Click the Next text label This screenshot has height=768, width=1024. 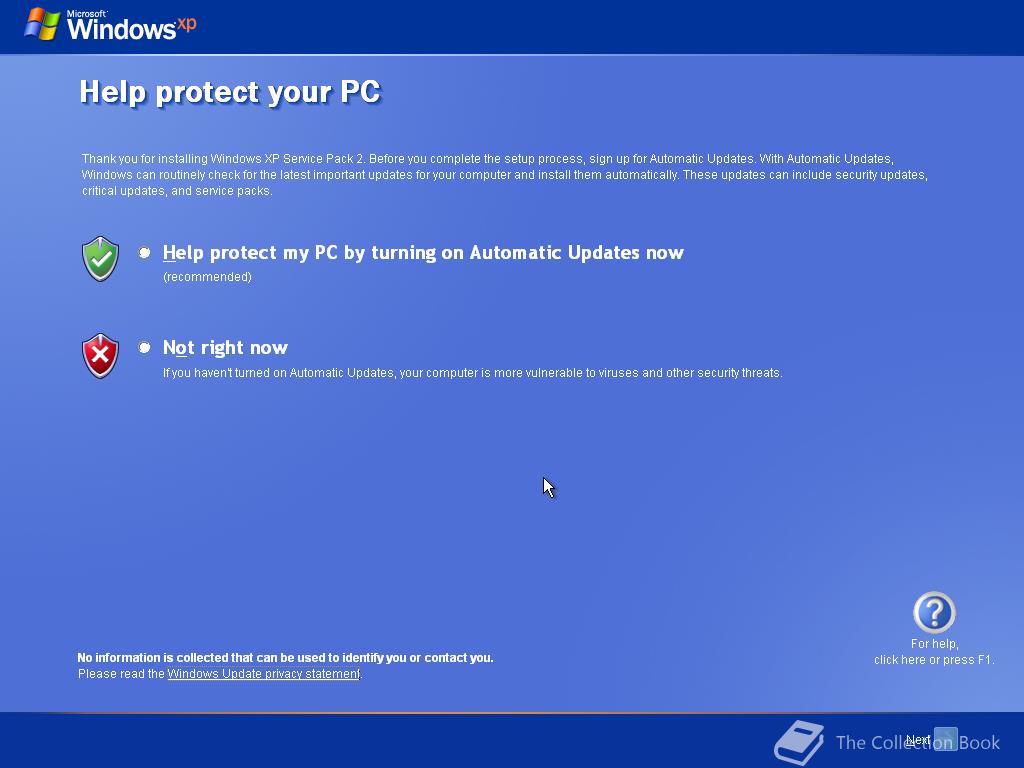coord(918,740)
